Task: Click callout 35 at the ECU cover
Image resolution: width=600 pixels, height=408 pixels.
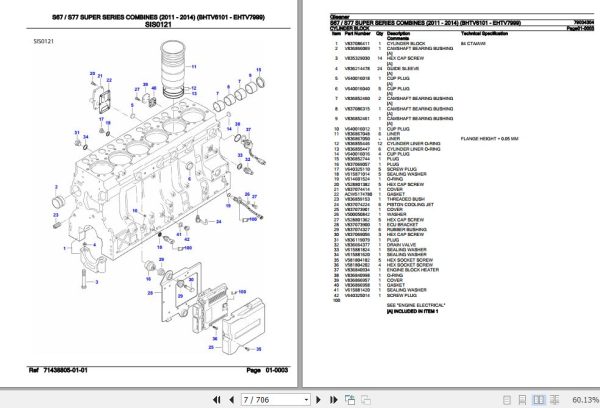Action: pos(259,349)
